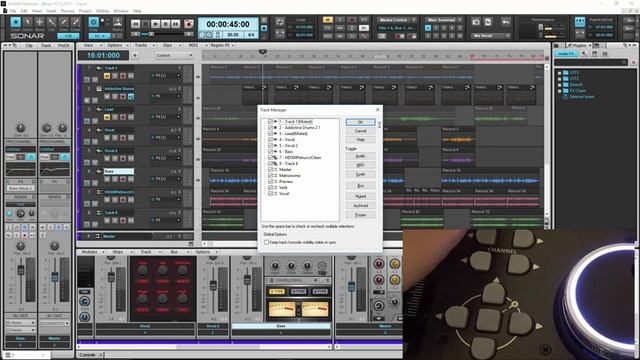This screenshot has width=640, height=360.
Task: Expand the FX Chain folder in browser
Action: point(560,91)
